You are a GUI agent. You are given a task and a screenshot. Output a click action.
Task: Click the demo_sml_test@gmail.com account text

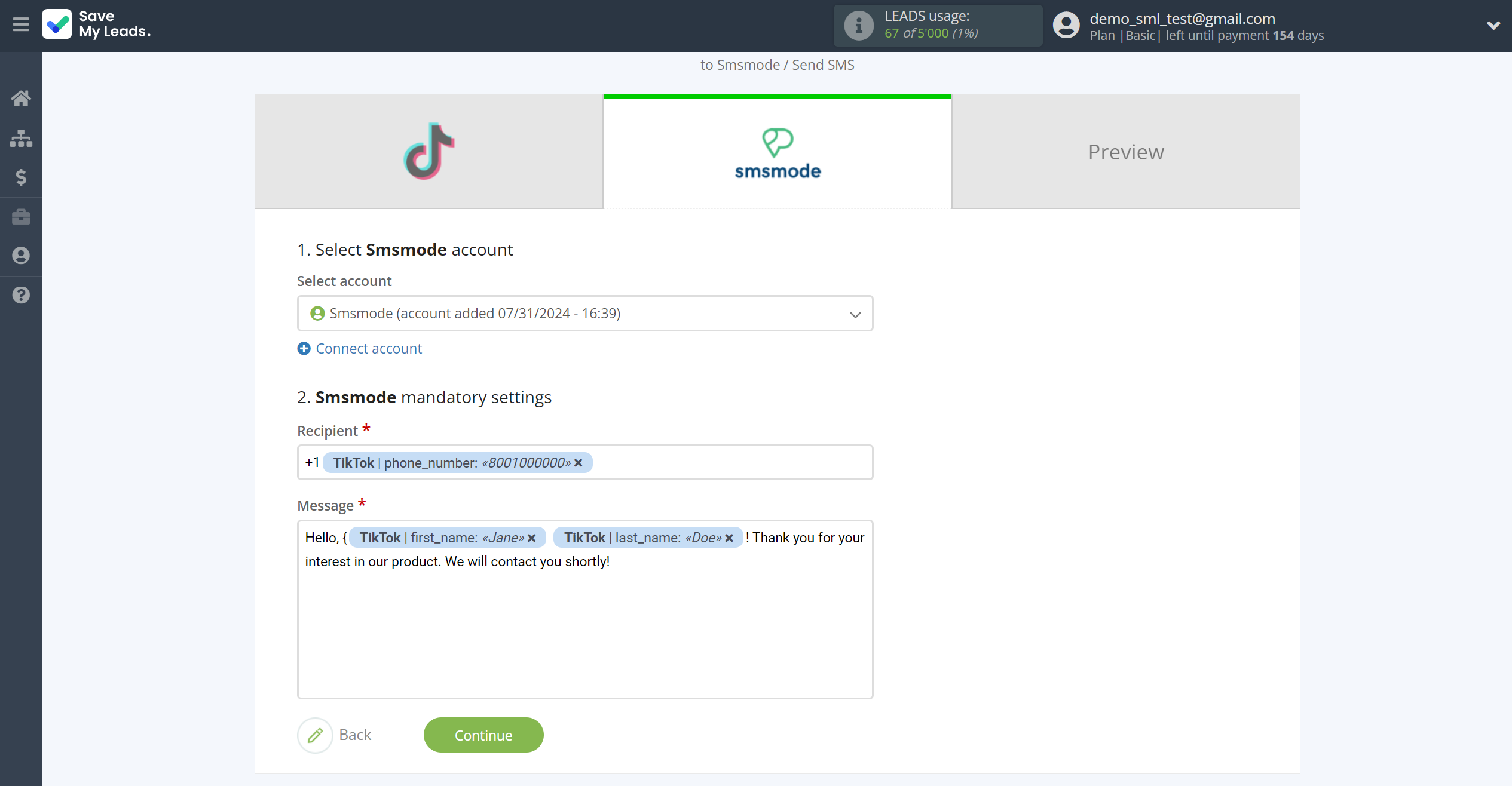click(1182, 19)
